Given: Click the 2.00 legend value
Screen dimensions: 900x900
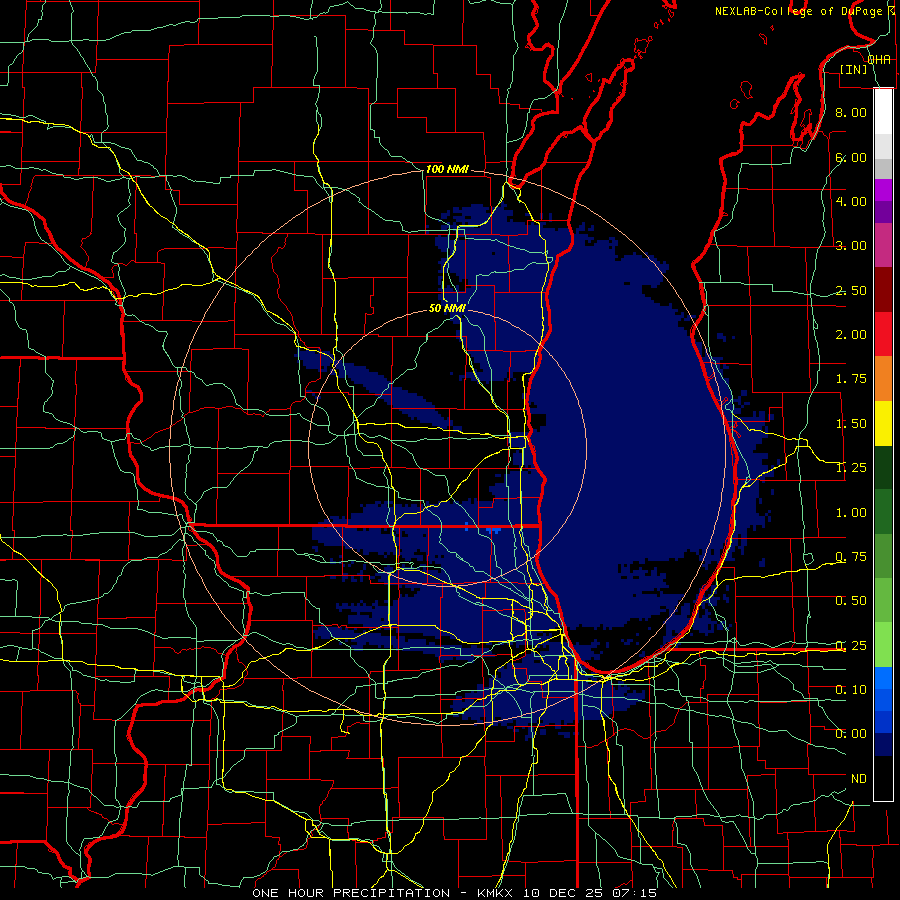Looking at the screenshot, I should click(850, 335).
